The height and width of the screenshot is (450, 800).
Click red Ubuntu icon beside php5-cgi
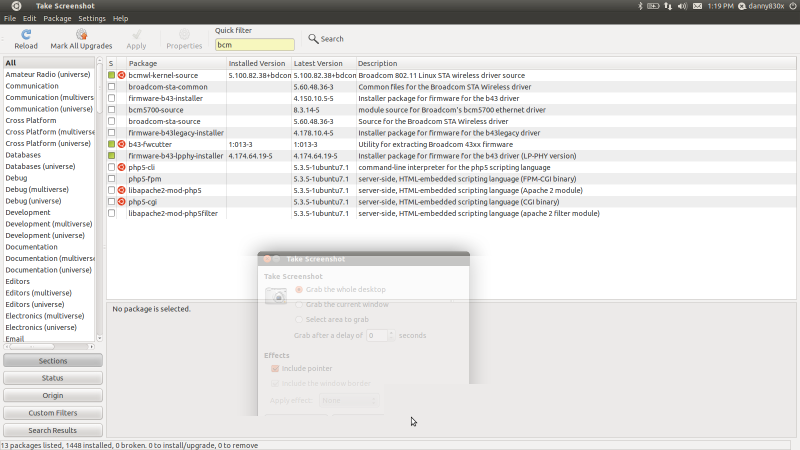pos(121,202)
